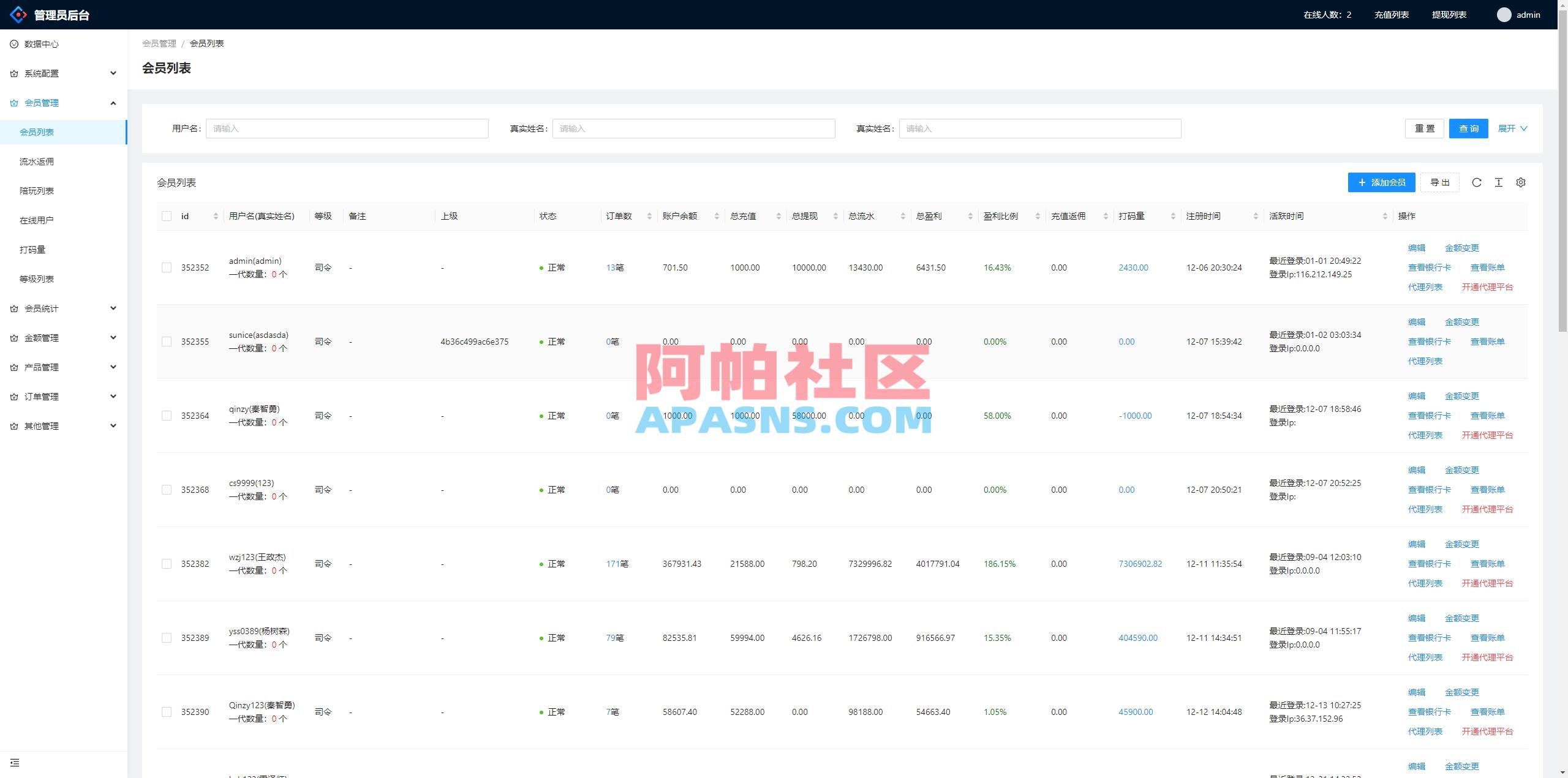Click the id column sort control

tap(216, 215)
